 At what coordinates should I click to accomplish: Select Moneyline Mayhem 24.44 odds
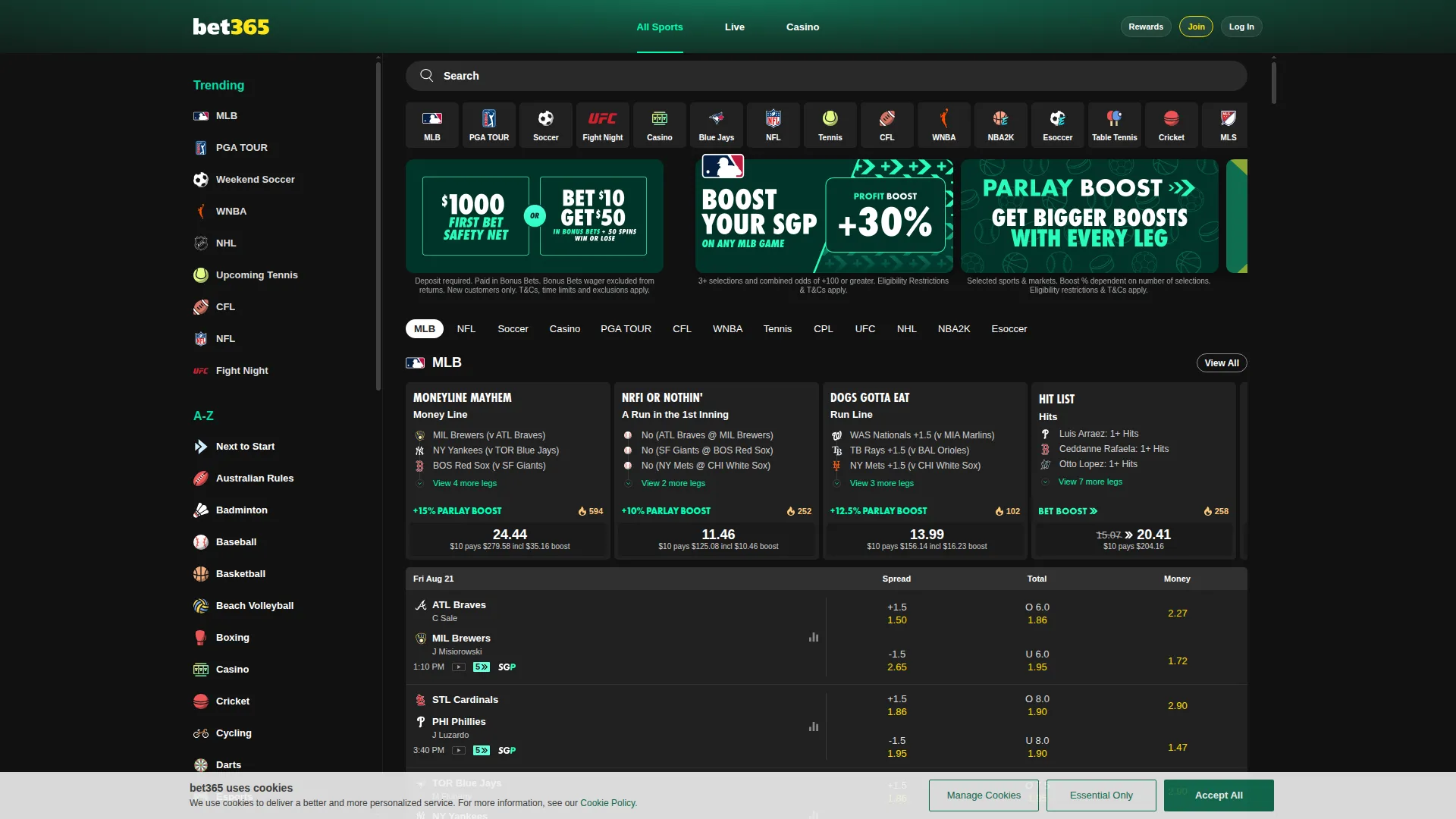point(510,539)
